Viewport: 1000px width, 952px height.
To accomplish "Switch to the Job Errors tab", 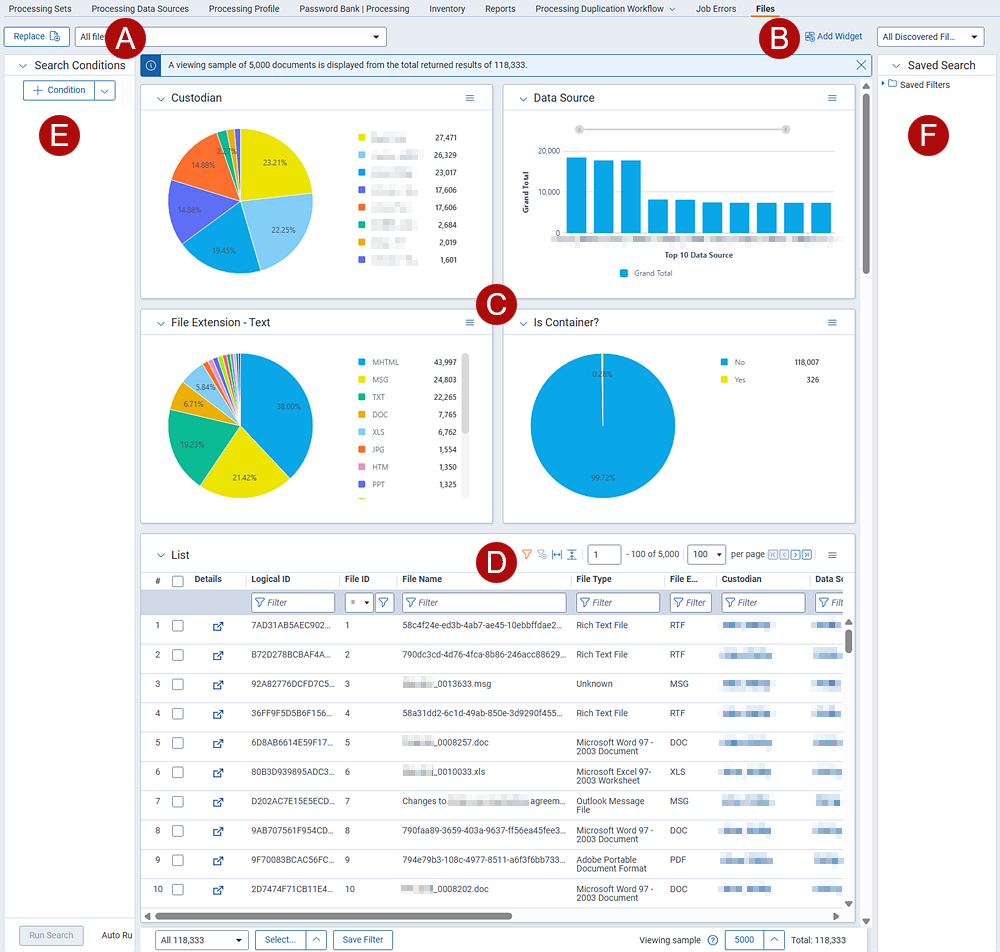I will coord(716,9).
